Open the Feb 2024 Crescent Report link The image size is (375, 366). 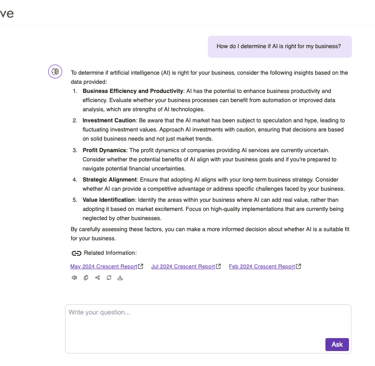(262, 266)
